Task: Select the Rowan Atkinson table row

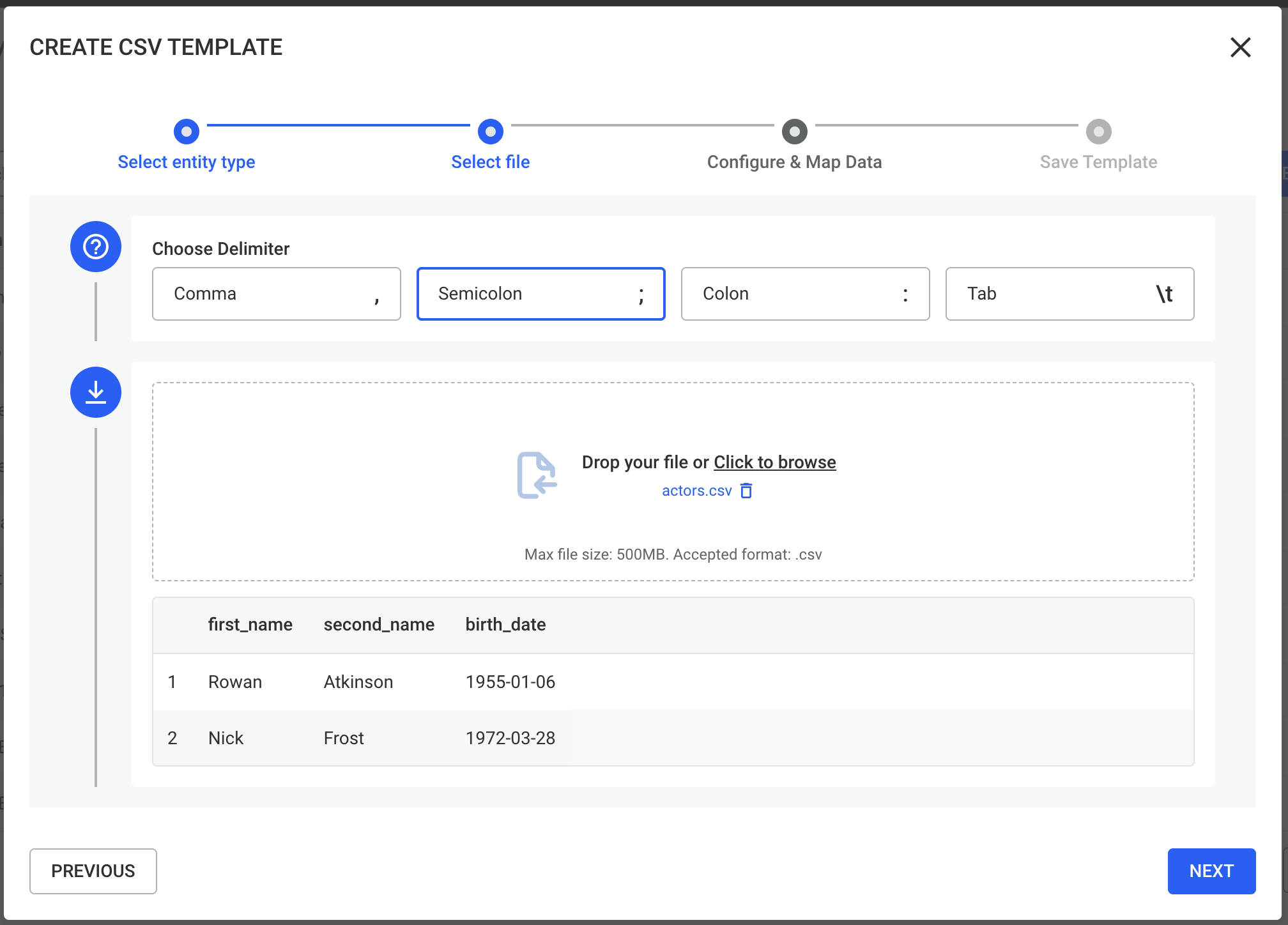Action: pyautogui.click(x=673, y=682)
